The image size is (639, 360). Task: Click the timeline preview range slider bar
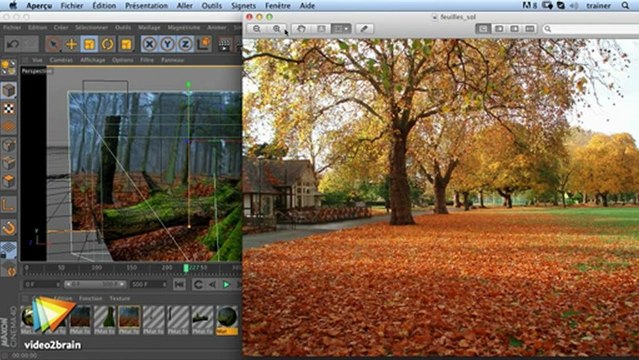(x=95, y=284)
